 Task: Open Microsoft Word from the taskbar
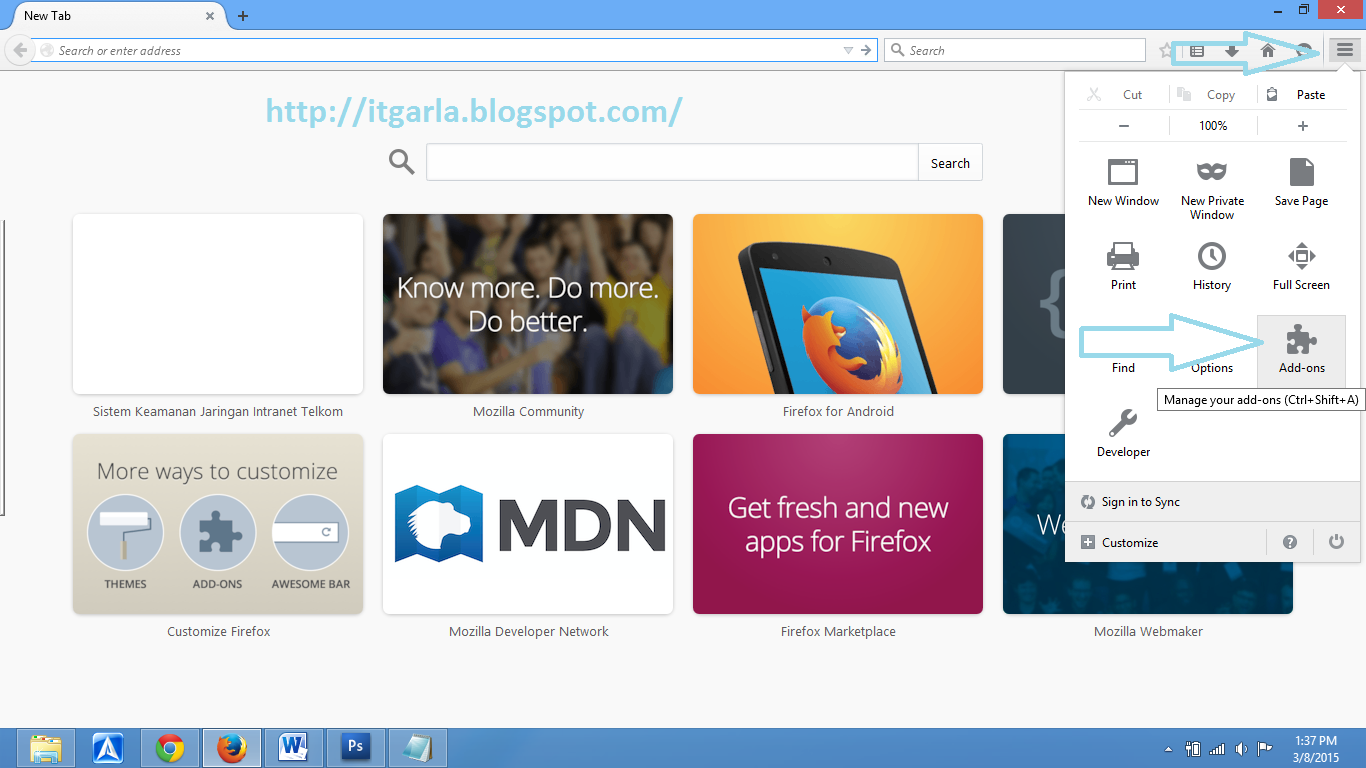coord(294,748)
